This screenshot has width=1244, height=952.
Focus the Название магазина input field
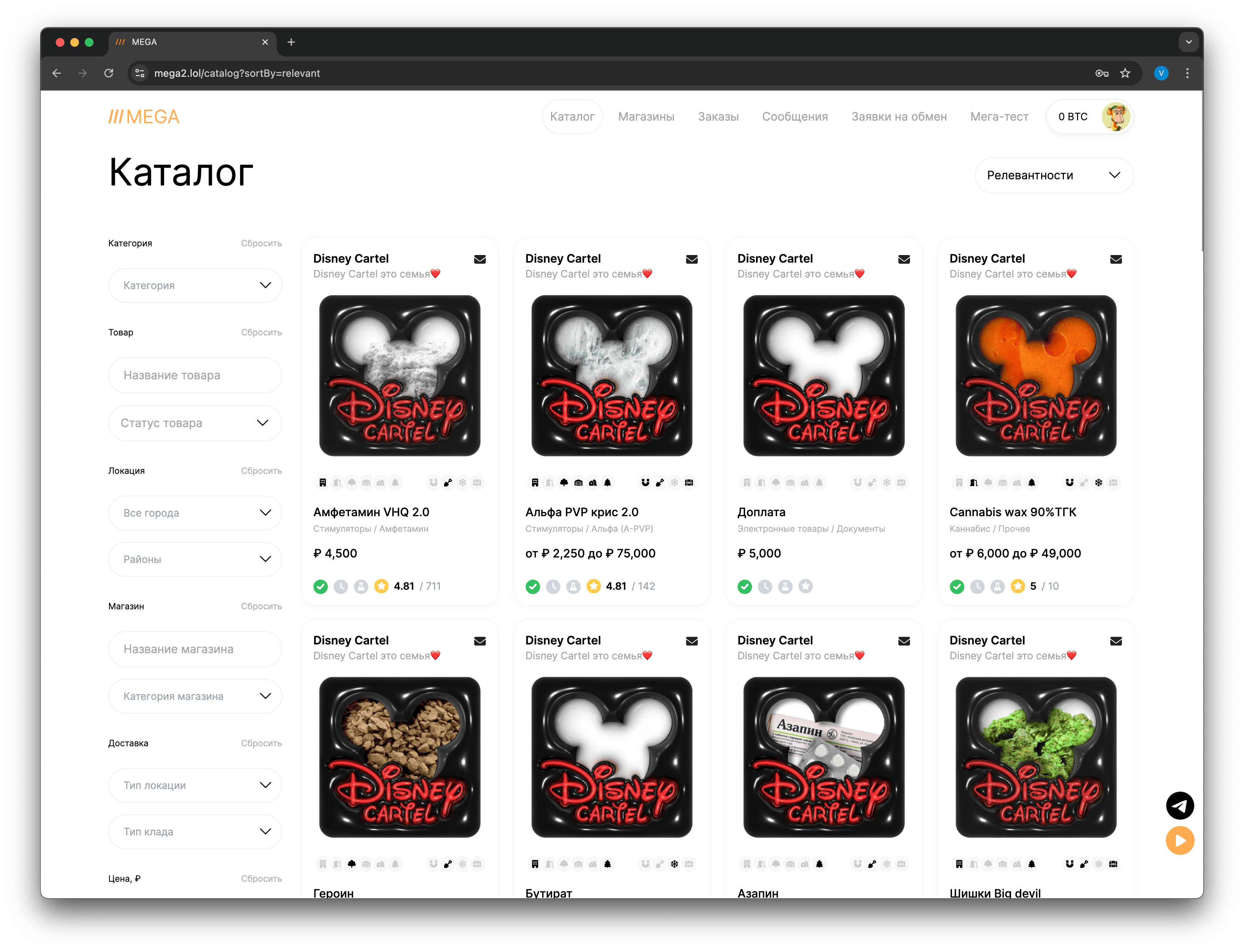click(x=195, y=649)
